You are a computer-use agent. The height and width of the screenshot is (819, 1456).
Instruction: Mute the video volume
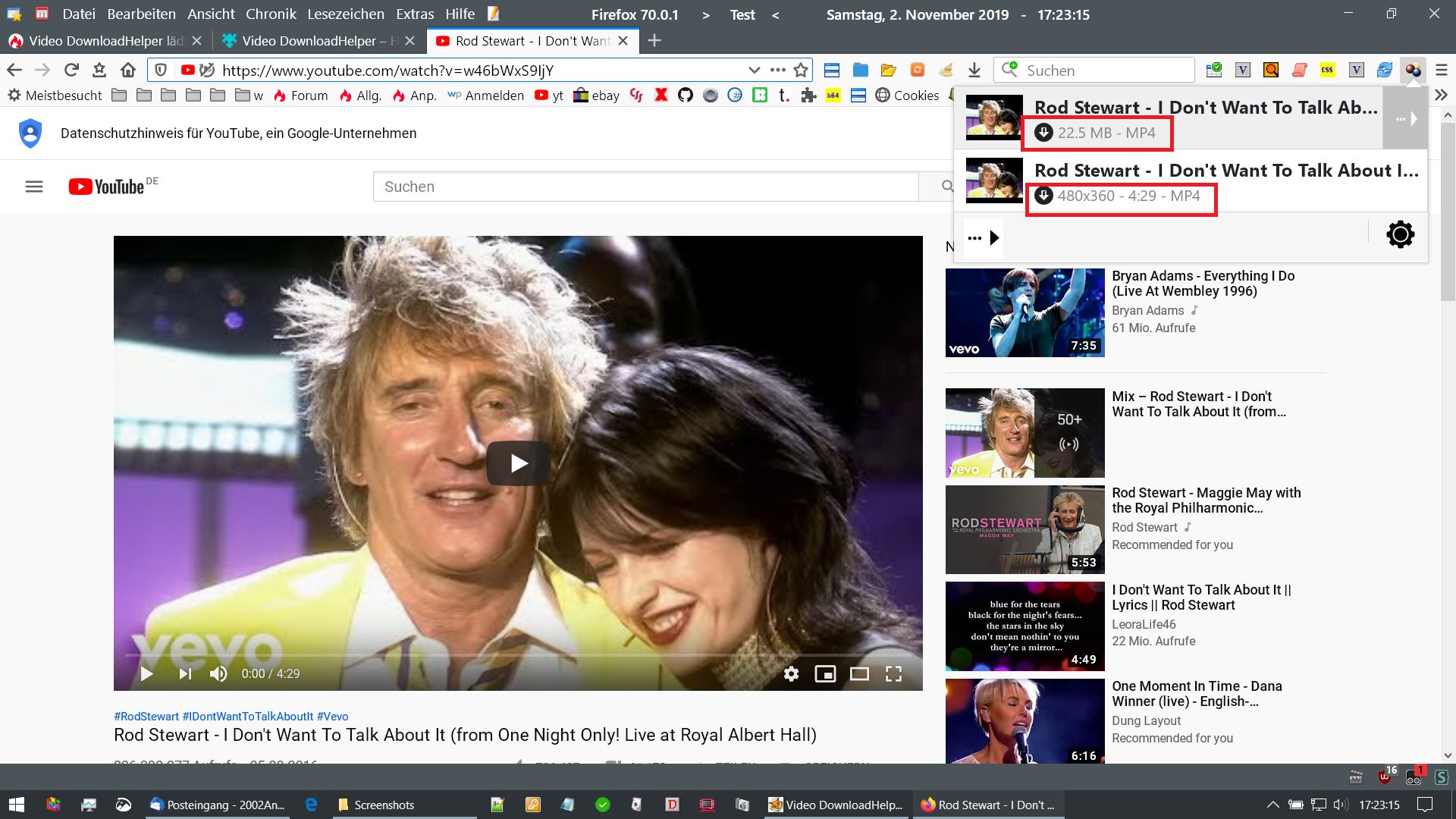218,673
